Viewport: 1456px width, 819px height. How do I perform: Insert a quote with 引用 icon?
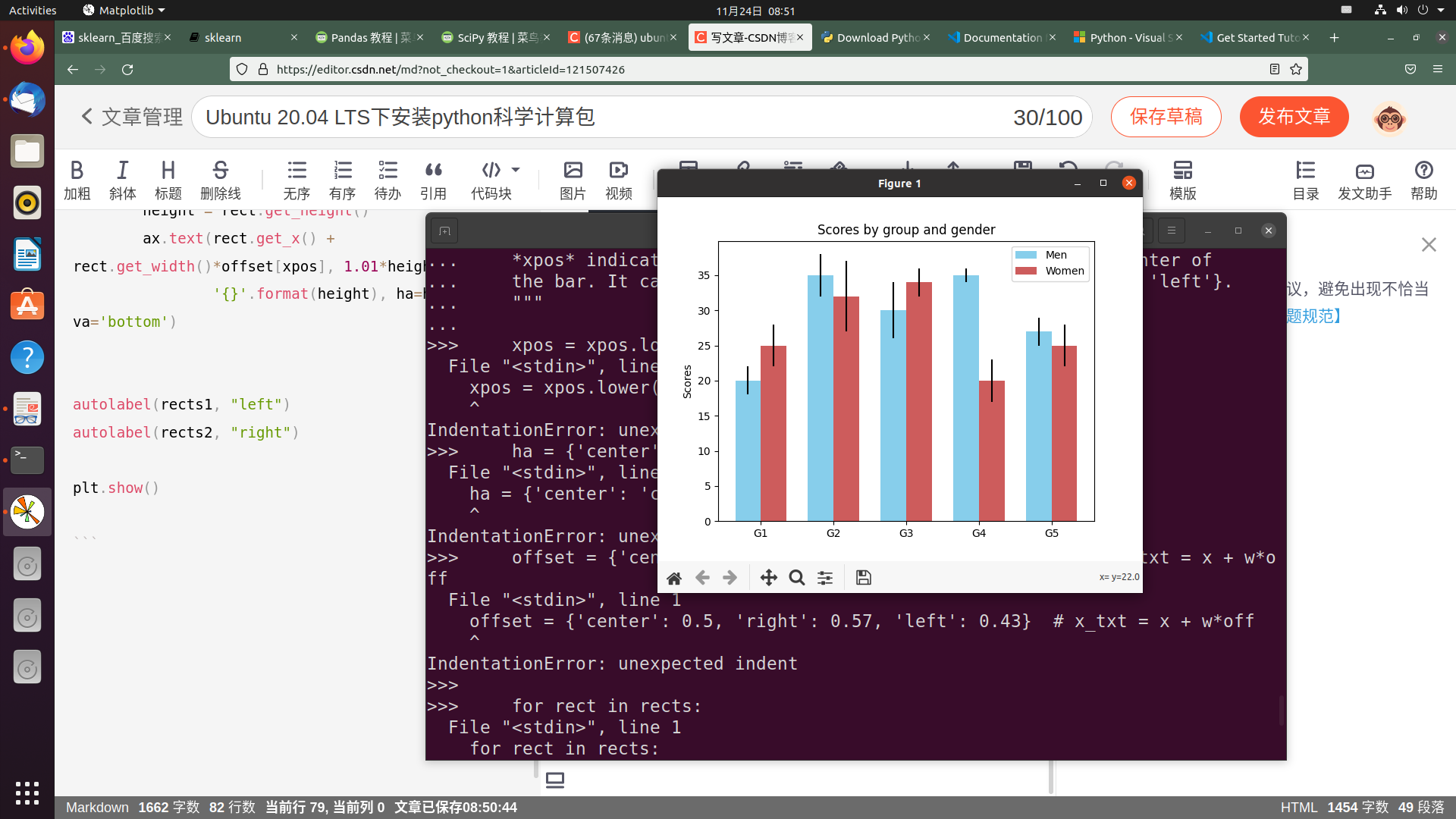(433, 180)
